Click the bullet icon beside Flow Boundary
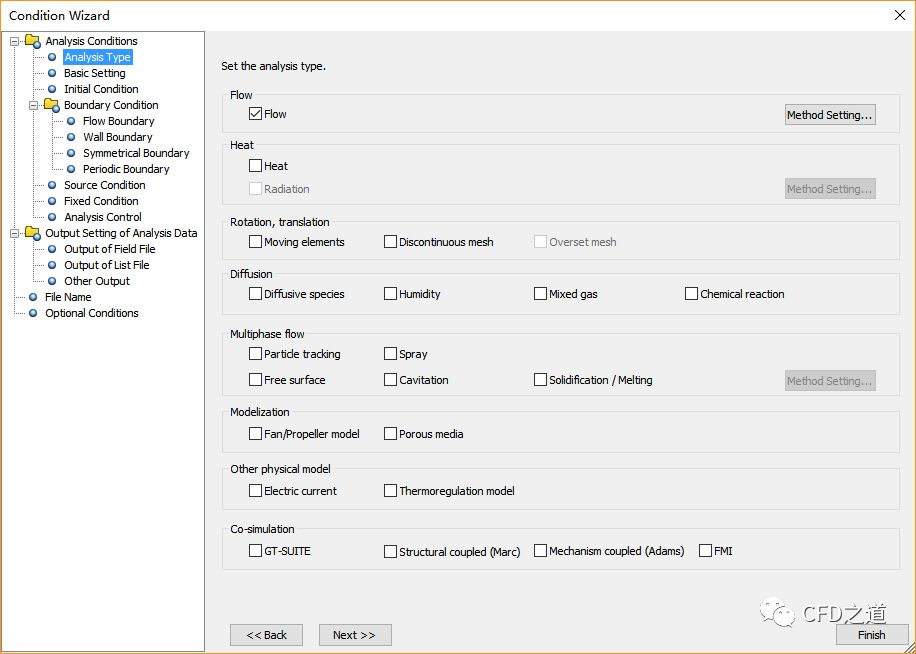The width and height of the screenshot is (916, 654). 71,121
